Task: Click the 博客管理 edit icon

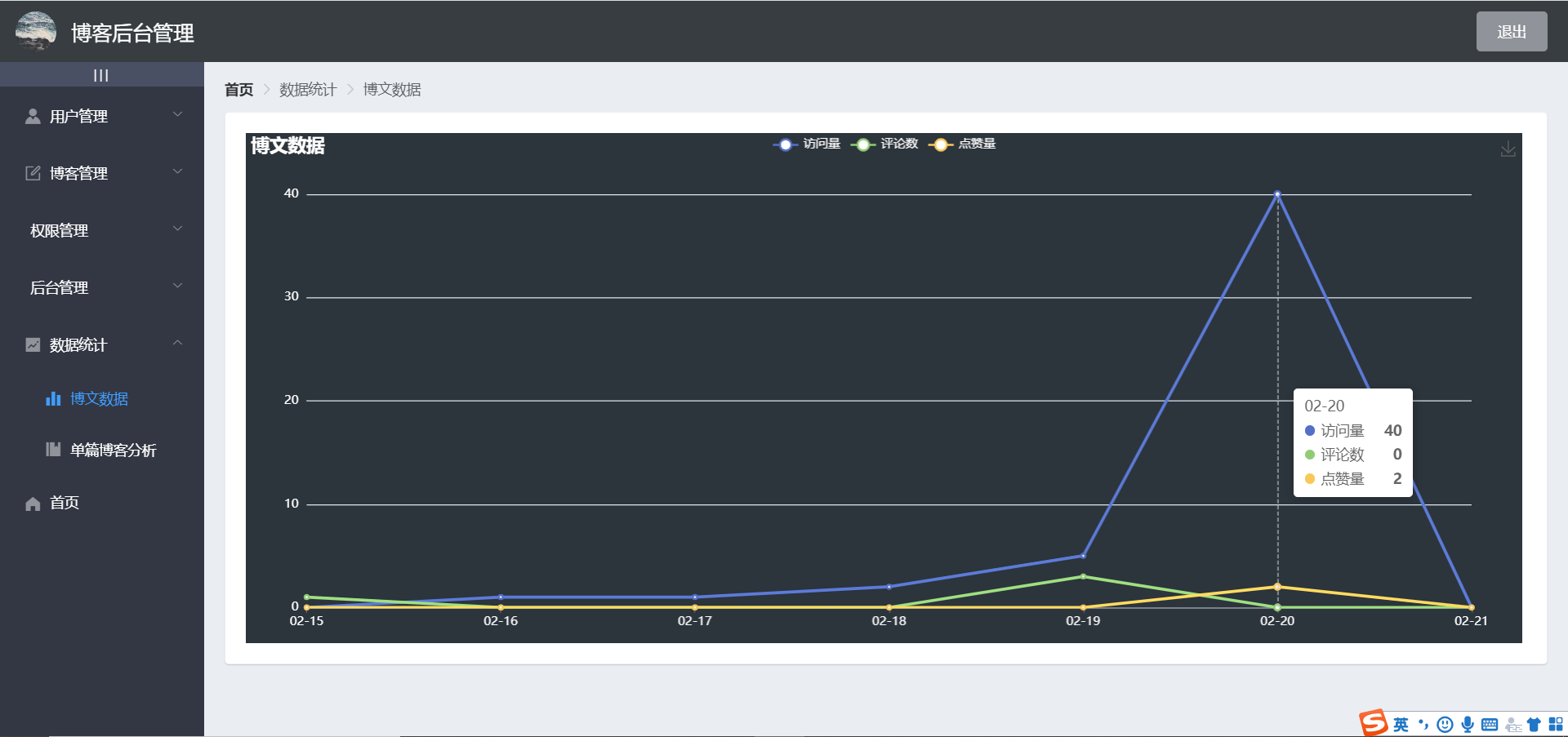Action: [33, 173]
